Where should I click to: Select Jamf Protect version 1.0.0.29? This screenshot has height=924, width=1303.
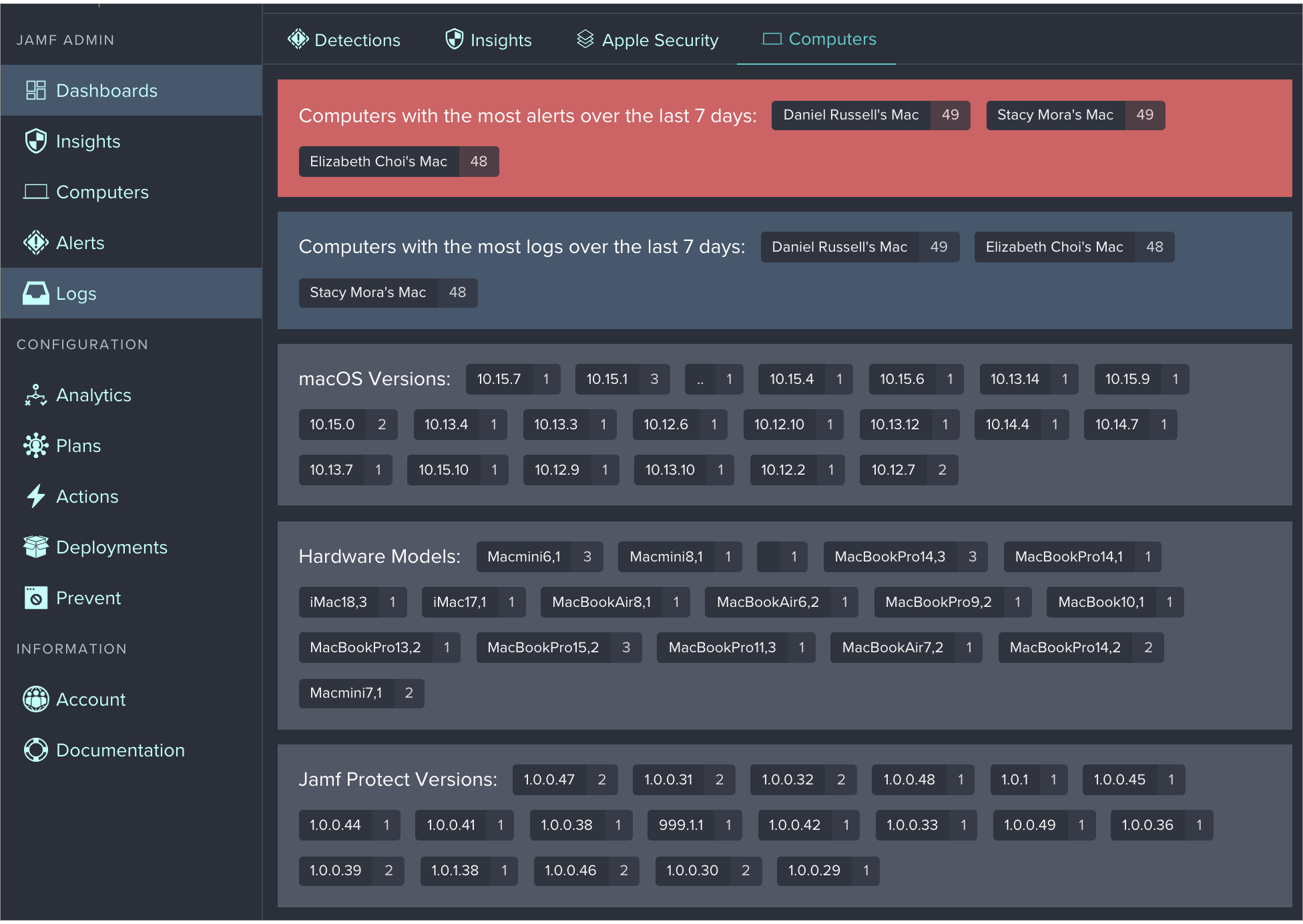[x=828, y=871]
